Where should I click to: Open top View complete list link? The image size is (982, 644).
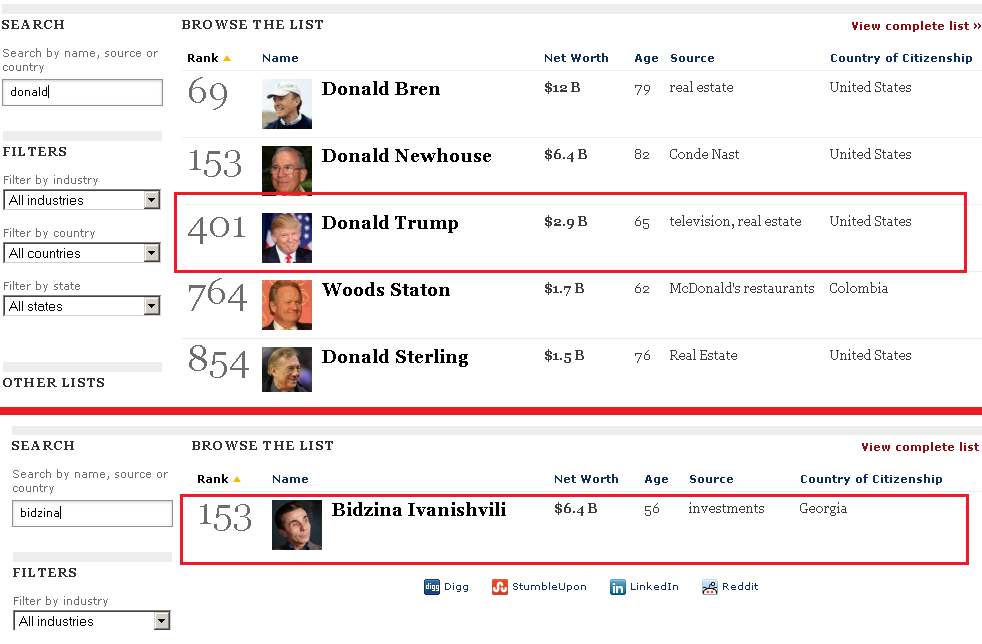tap(915, 26)
